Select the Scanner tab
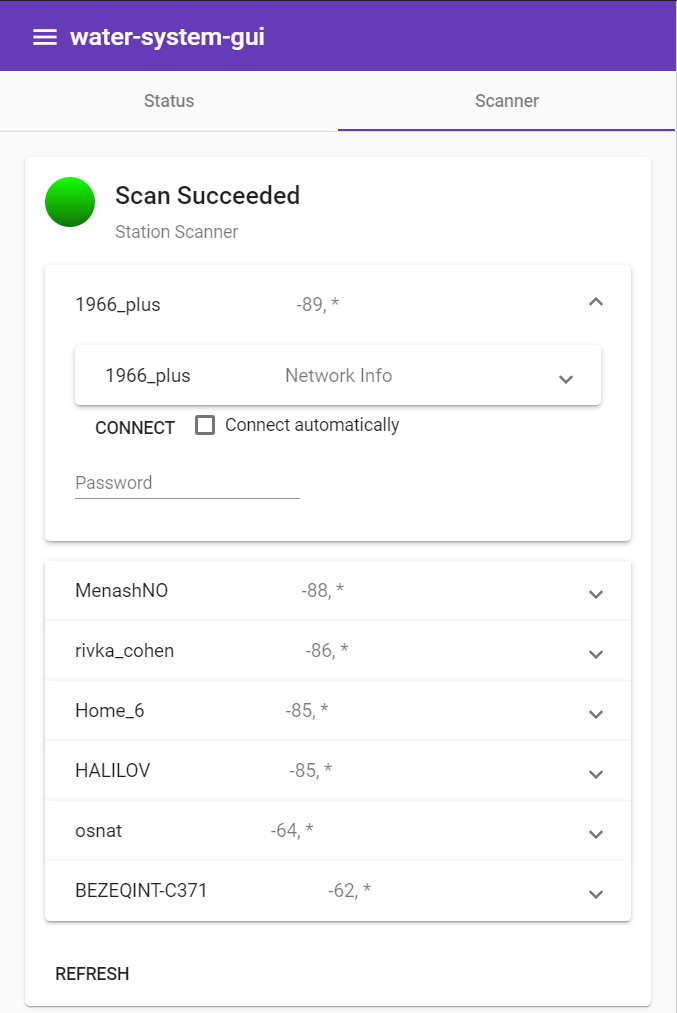This screenshot has height=1013, width=677. (507, 101)
